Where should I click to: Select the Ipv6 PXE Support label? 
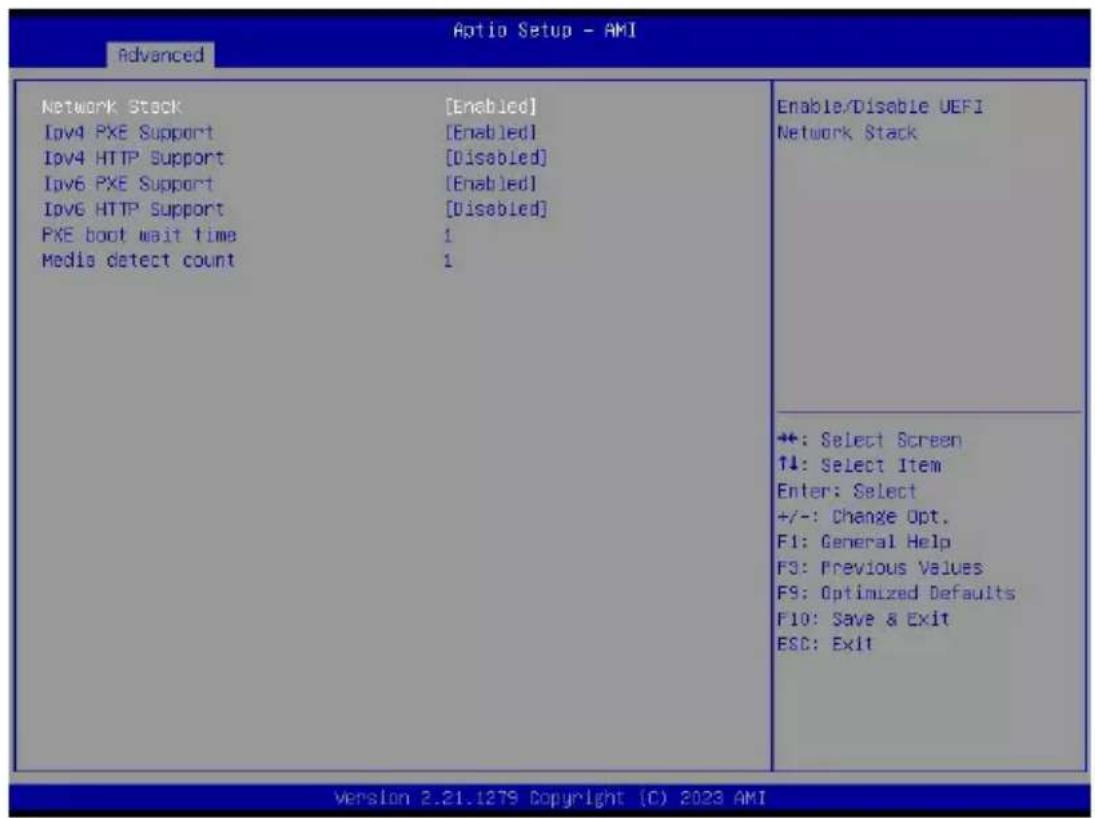tap(128, 184)
